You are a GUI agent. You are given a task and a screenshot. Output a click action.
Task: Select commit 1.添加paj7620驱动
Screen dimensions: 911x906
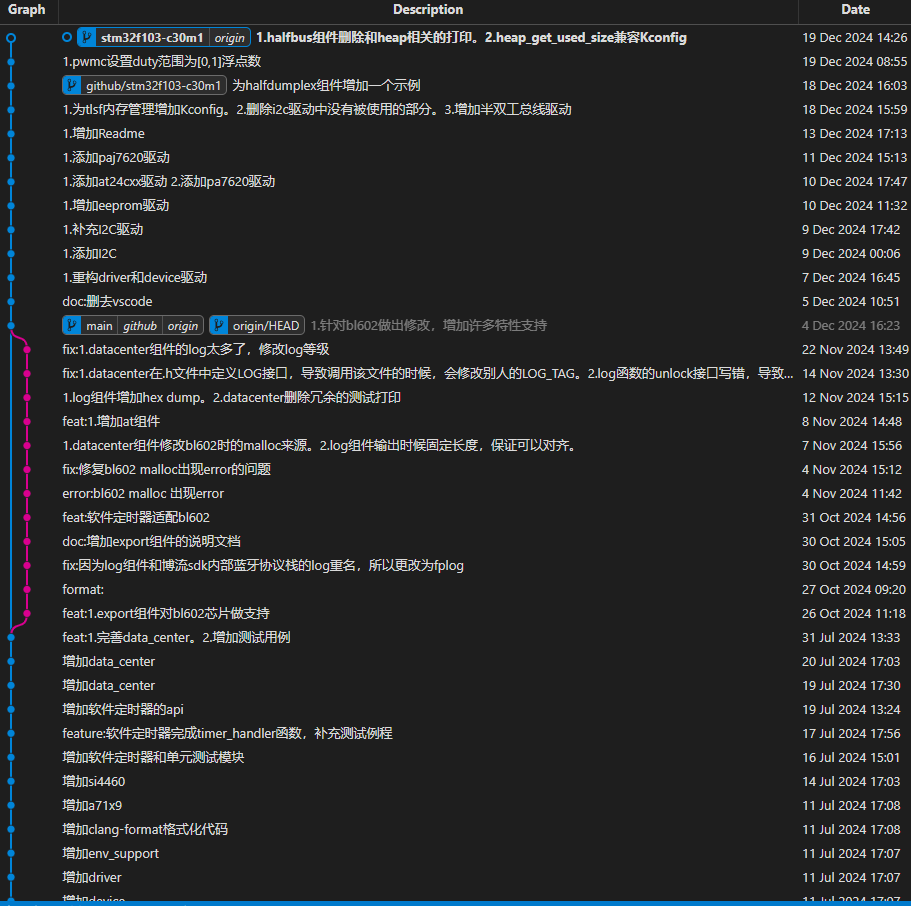(116, 157)
